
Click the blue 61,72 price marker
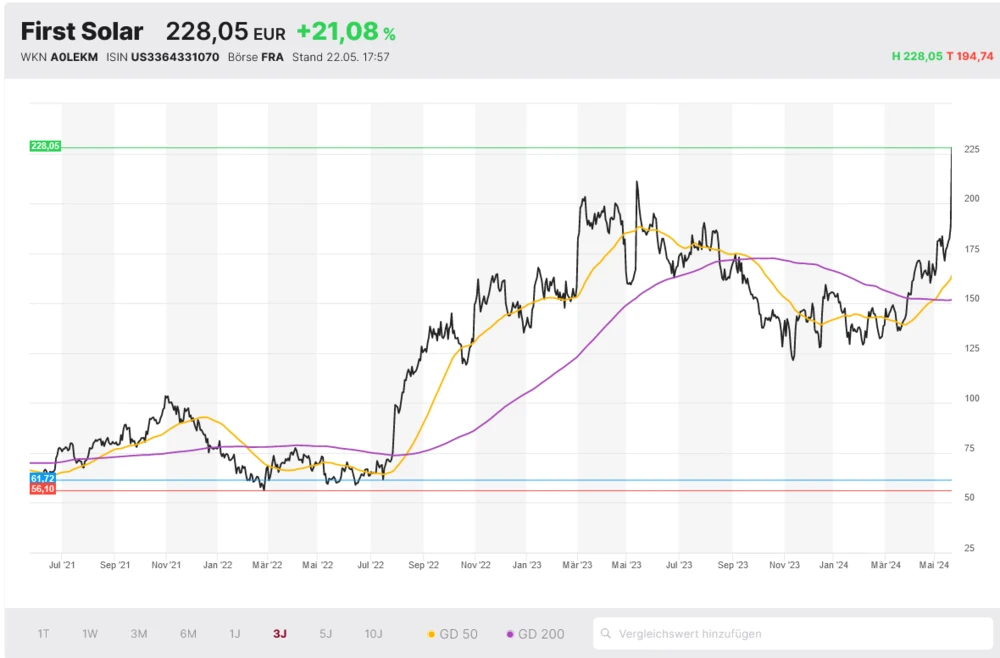[42, 479]
